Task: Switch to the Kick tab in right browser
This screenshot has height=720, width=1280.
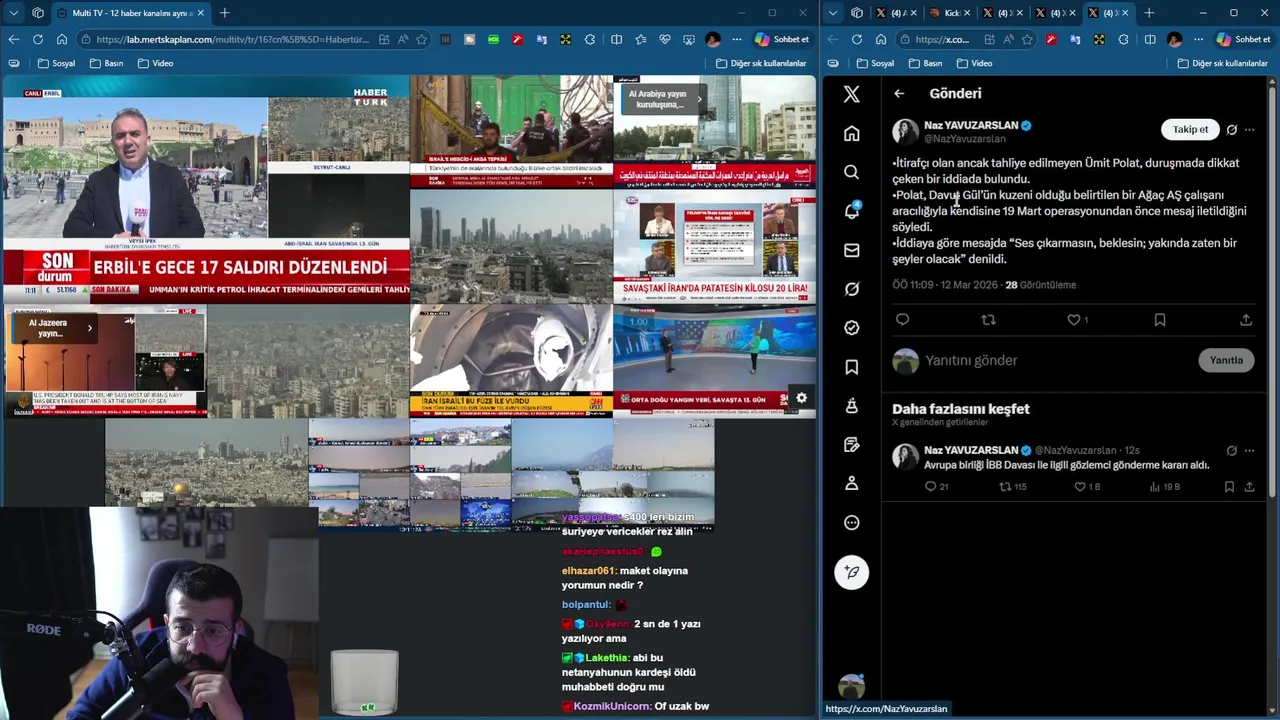Action: pyautogui.click(x=950, y=13)
